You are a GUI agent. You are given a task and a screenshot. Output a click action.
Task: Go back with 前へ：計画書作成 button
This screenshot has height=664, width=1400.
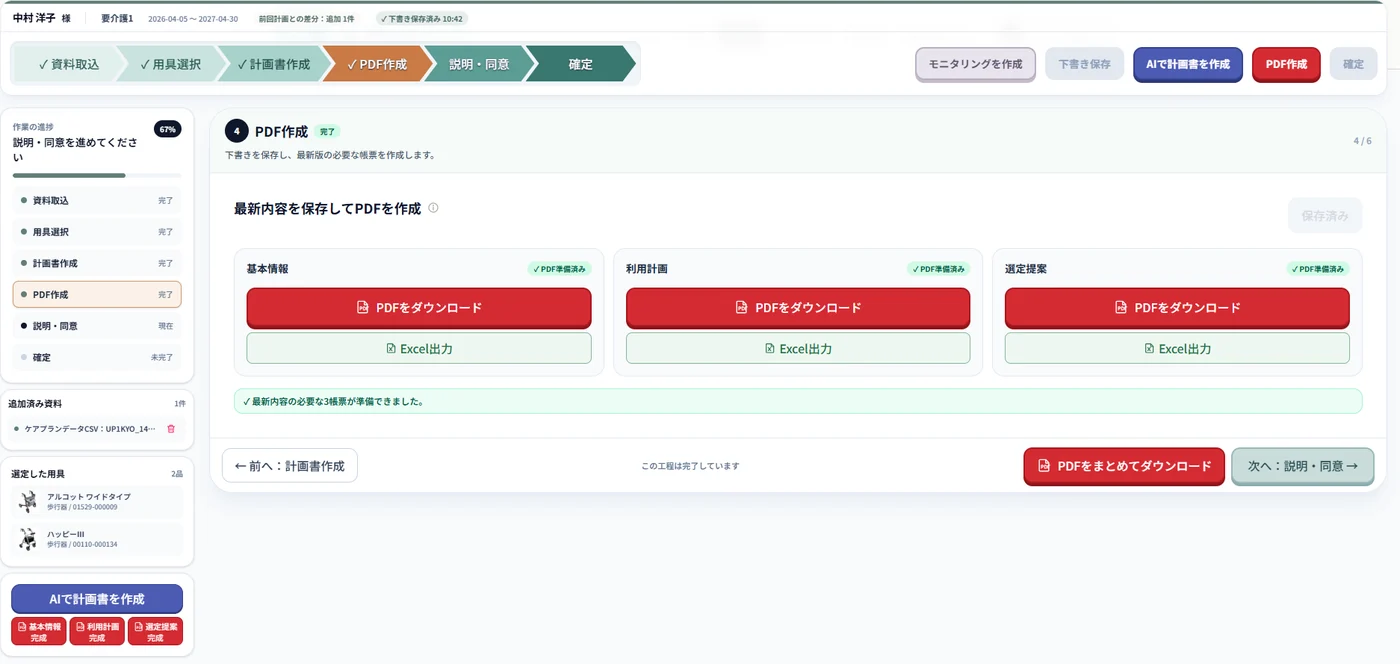click(290, 466)
